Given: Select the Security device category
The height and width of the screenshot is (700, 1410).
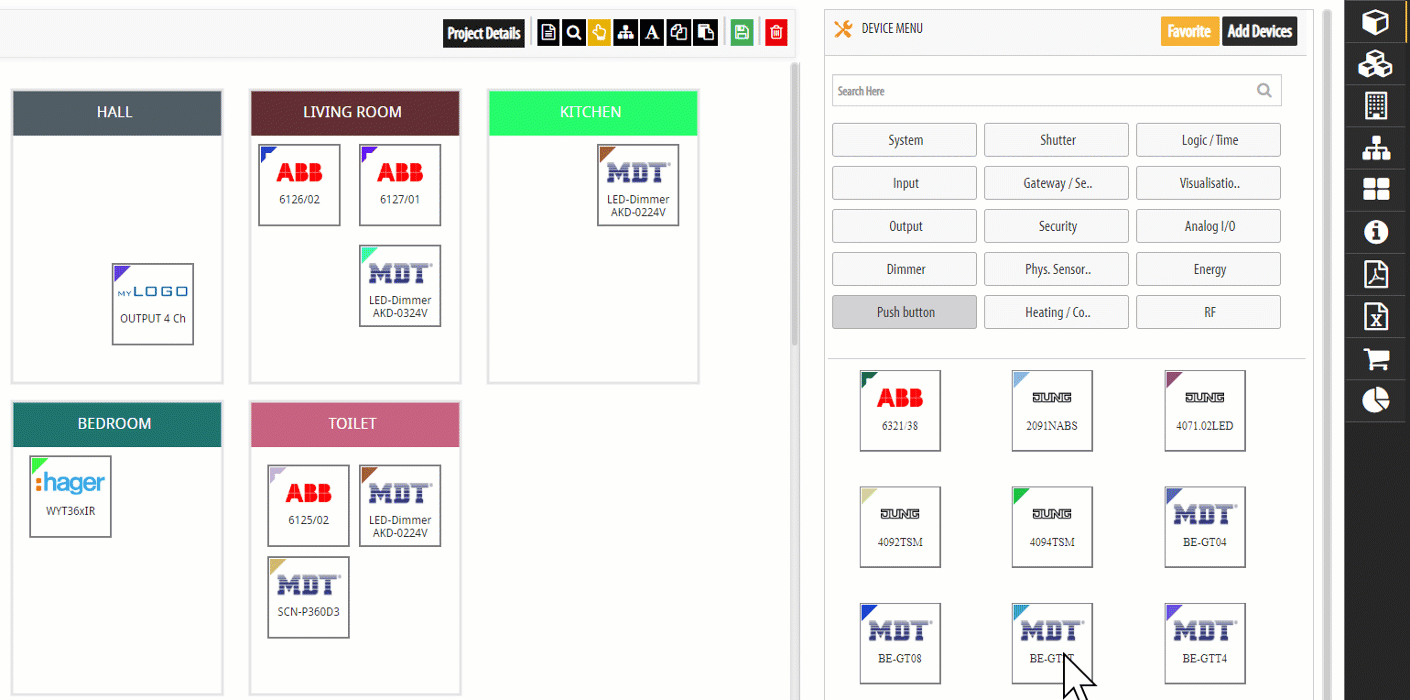Looking at the screenshot, I should coord(1057,226).
